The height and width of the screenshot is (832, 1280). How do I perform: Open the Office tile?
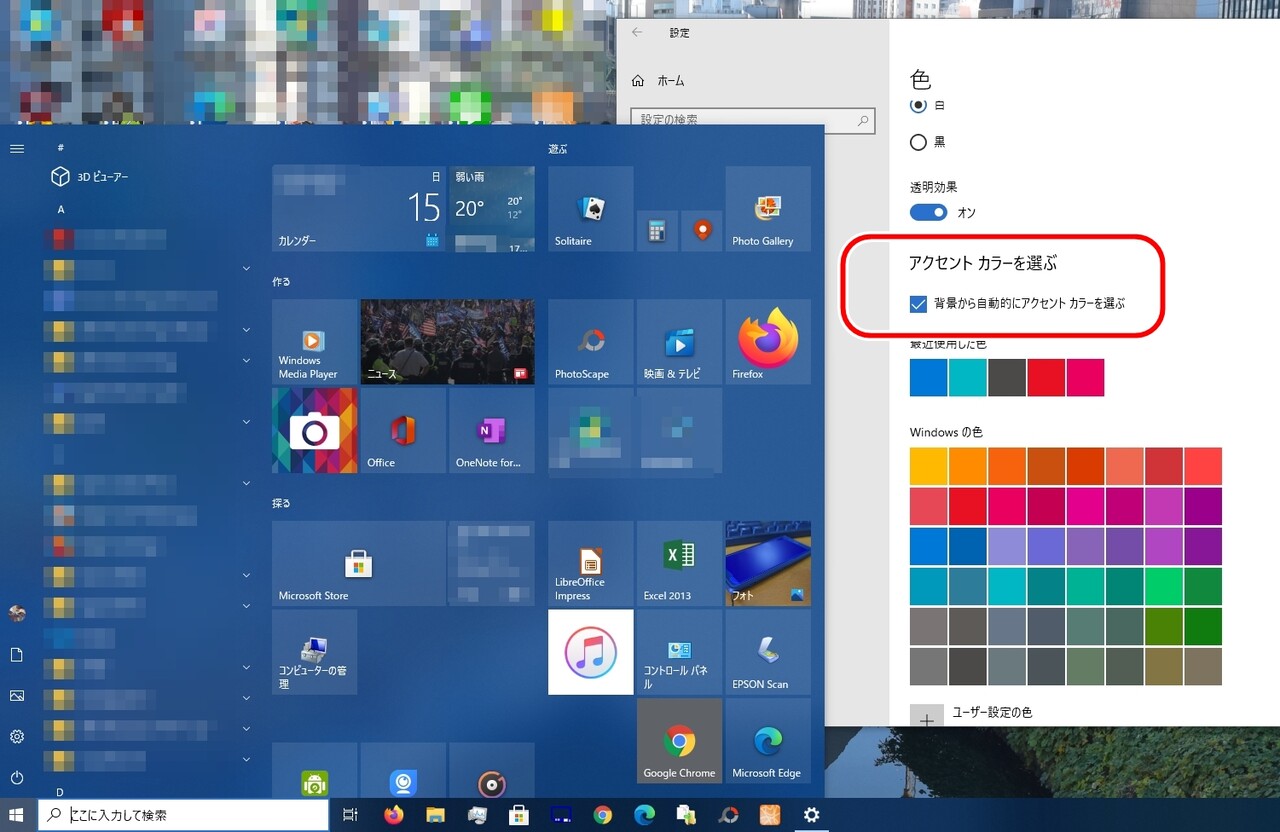(403, 431)
